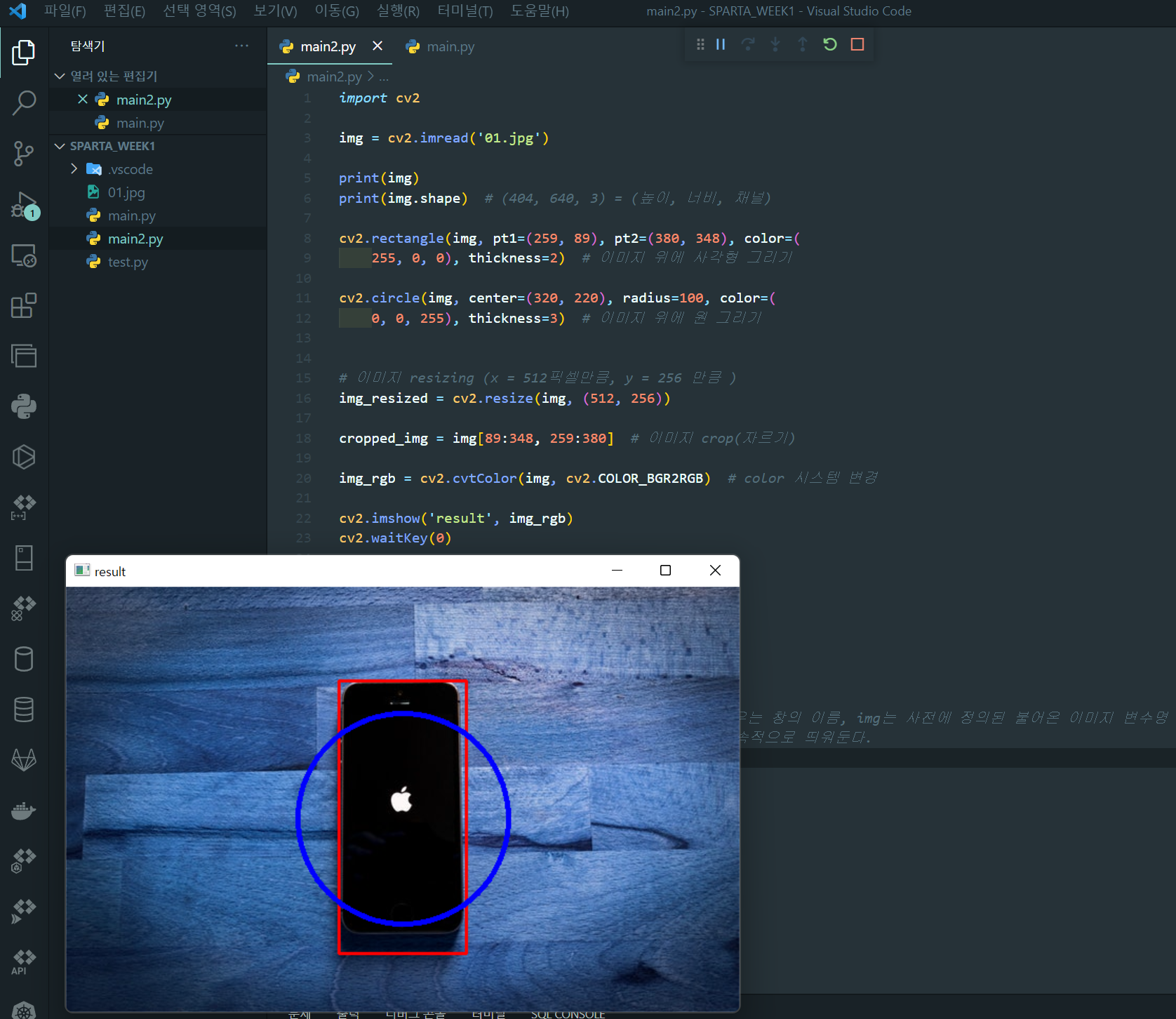Image resolution: width=1176 pixels, height=1019 pixels.
Task: Click the VS Code logo icon
Action: [18, 11]
